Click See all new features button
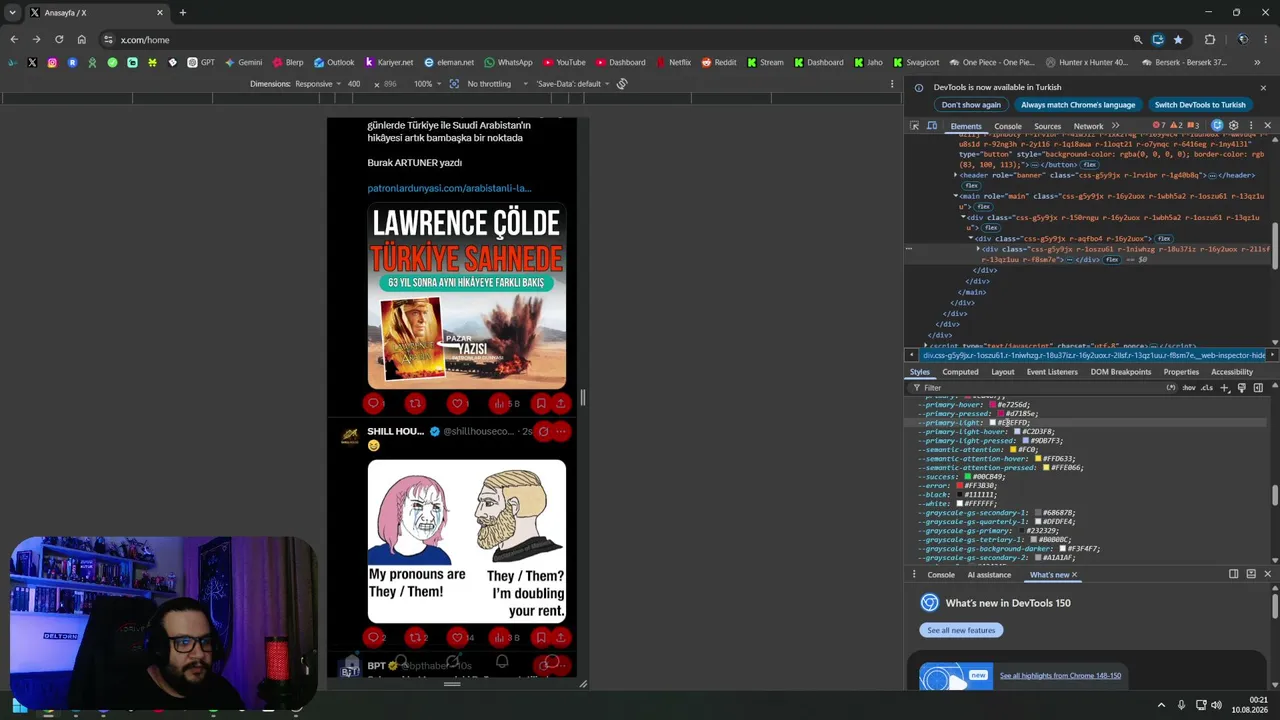The height and width of the screenshot is (720, 1280). tap(961, 630)
